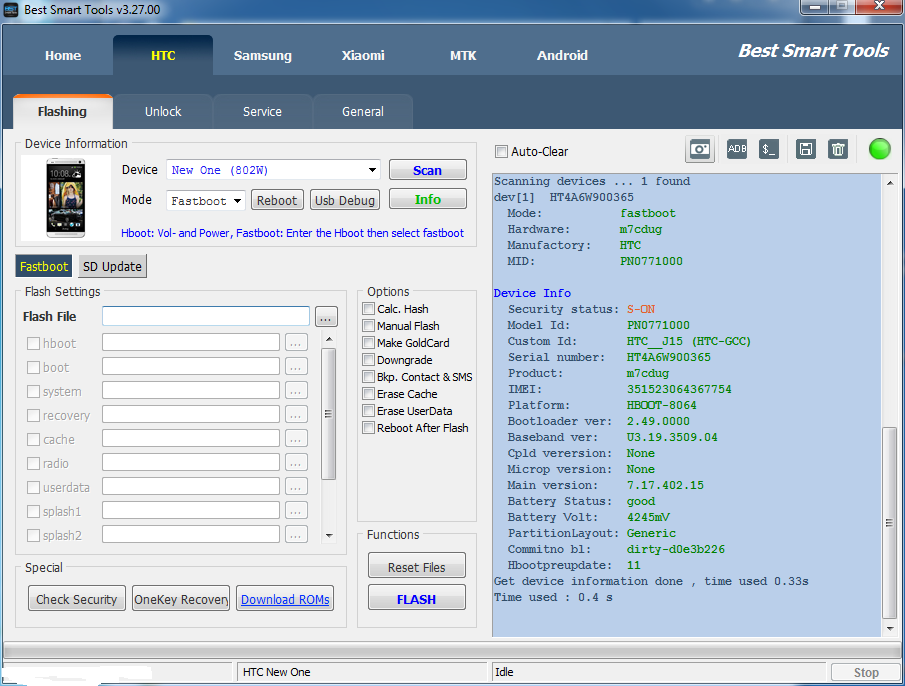The image size is (905, 686).
Task: Click the app logo in title bar
Action: coord(11,10)
